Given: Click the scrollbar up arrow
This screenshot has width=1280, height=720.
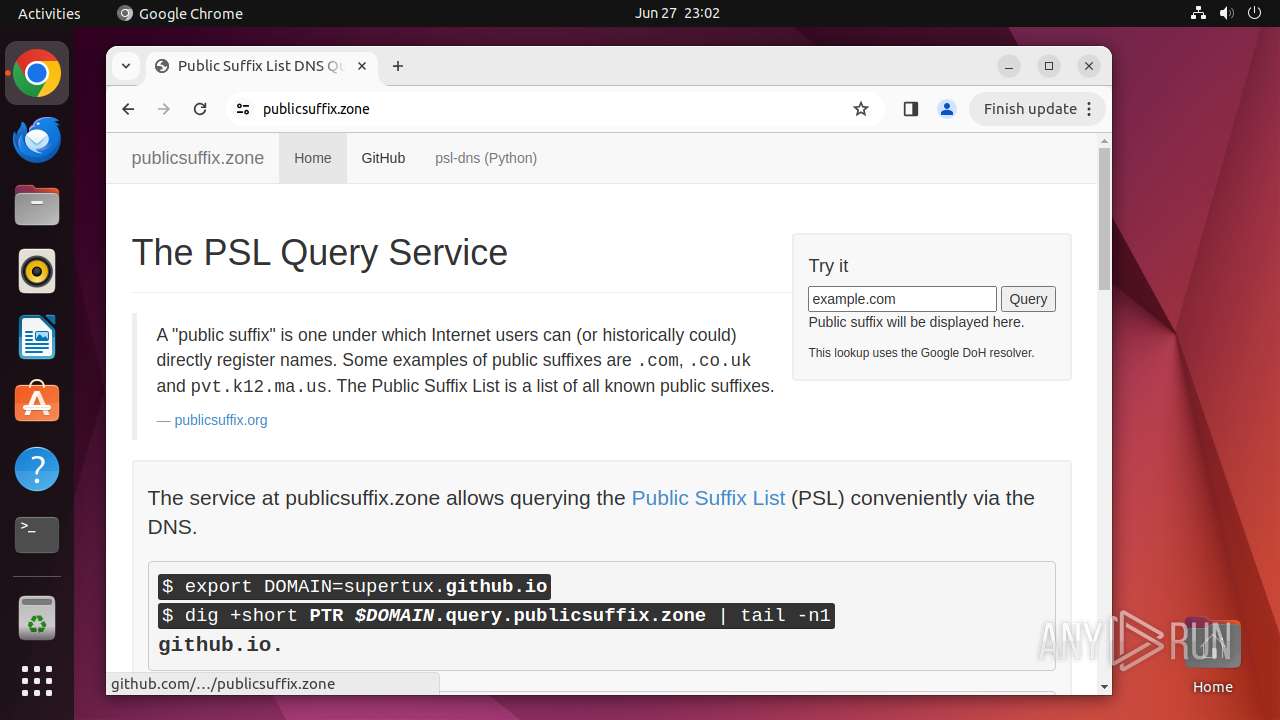Looking at the screenshot, I should (x=1104, y=140).
